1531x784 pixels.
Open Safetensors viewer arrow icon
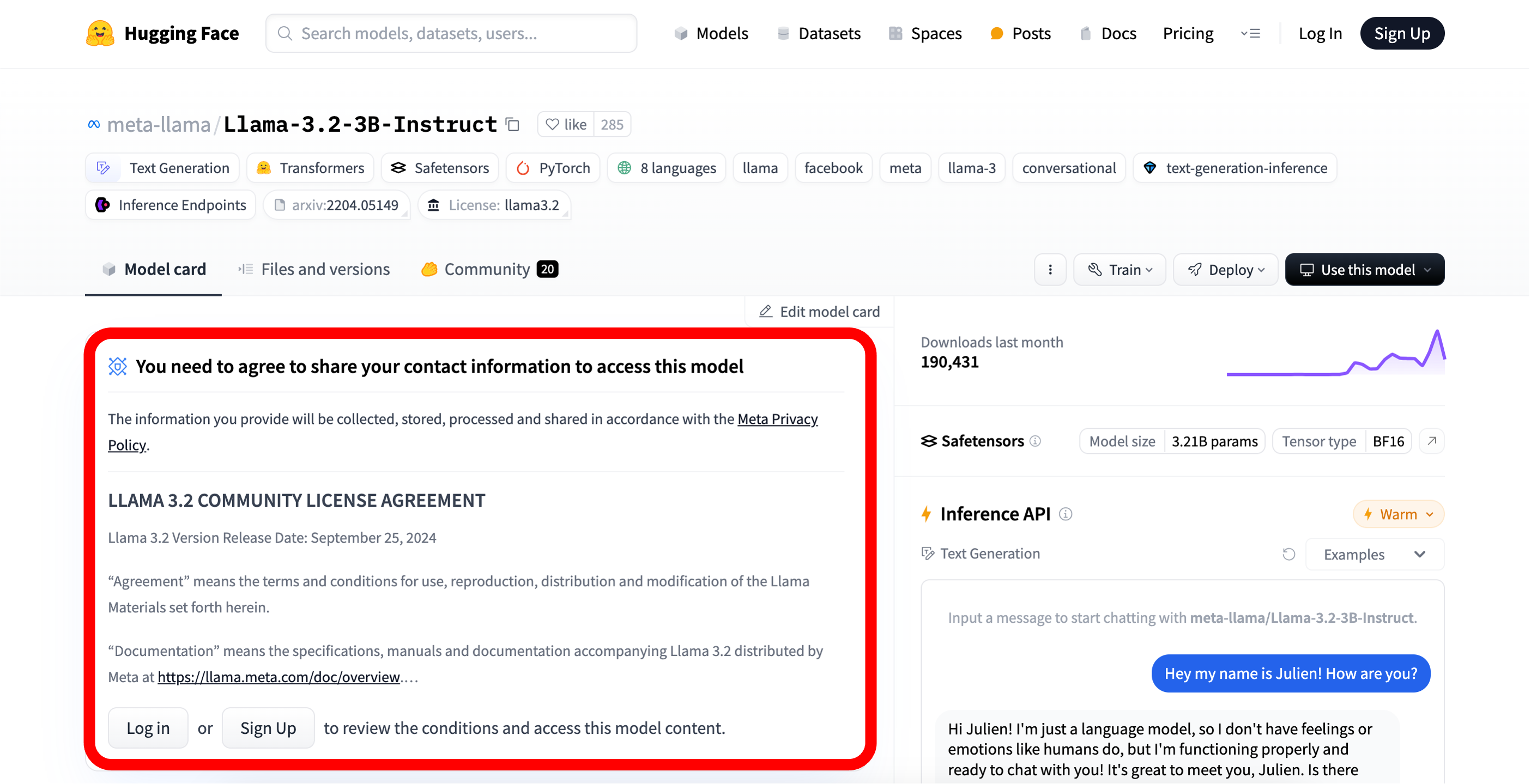click(x=1432, y=441)
